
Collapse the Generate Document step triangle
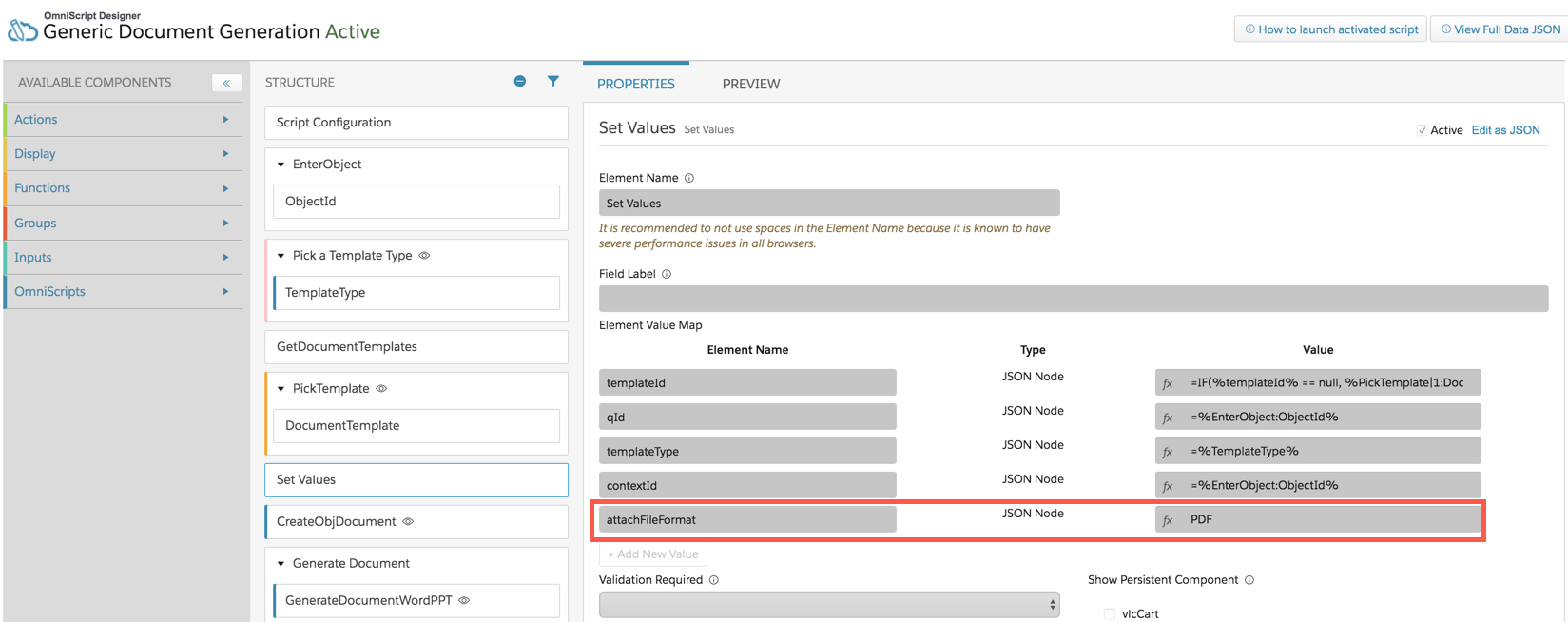coord(281,564)
